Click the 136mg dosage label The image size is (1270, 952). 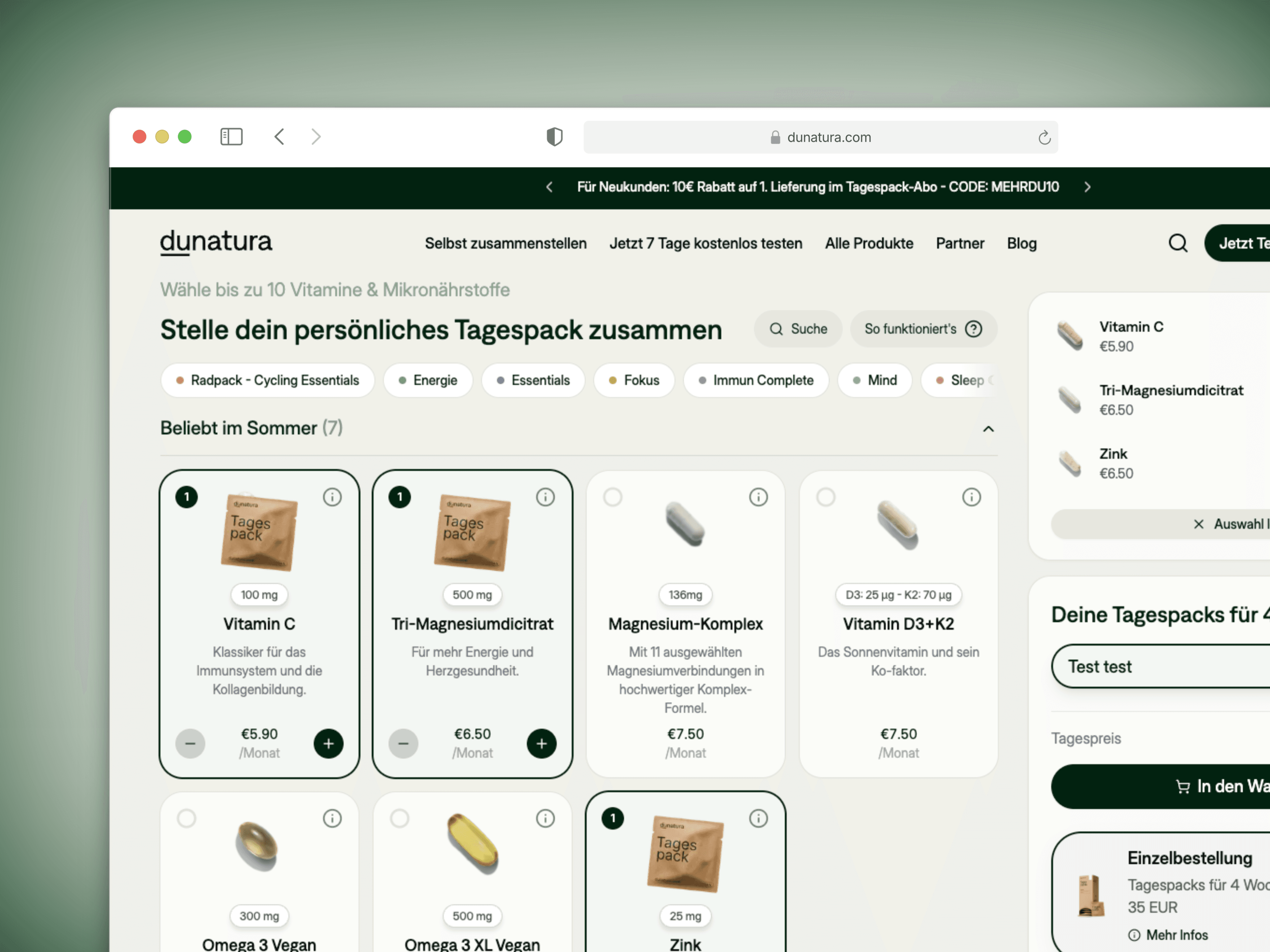tap(685, 594)
